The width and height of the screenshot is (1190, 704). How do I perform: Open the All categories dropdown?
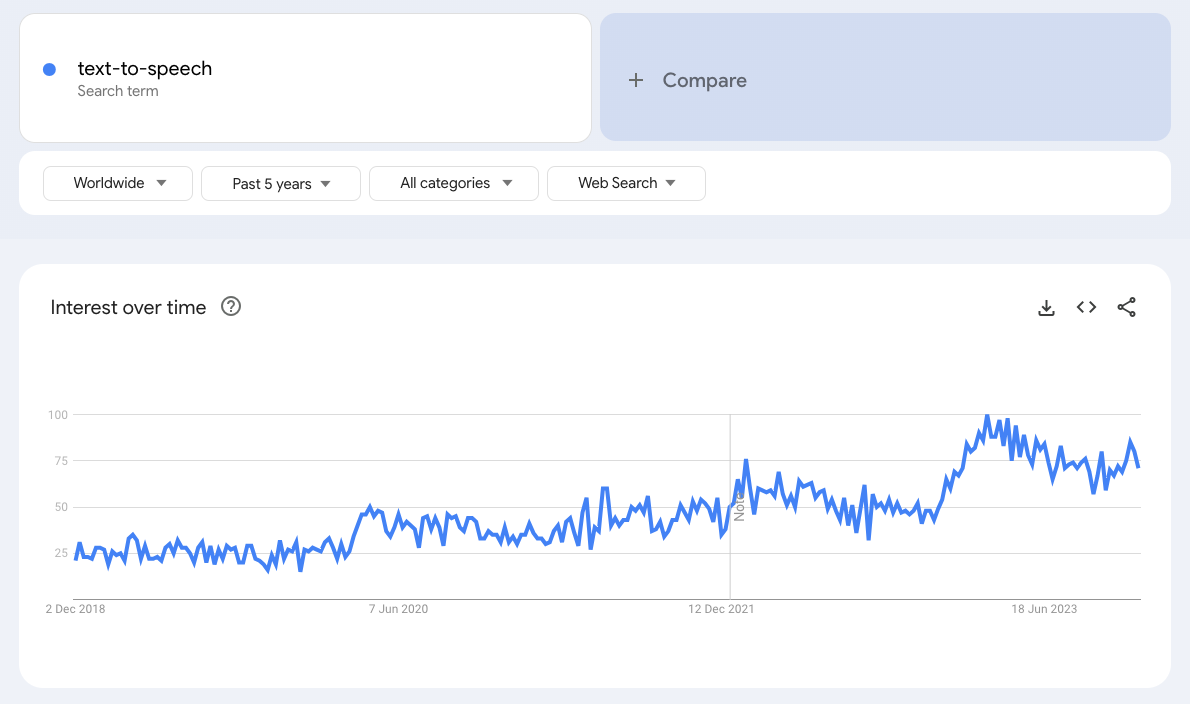pyautogui.click(x=454, y=184)
